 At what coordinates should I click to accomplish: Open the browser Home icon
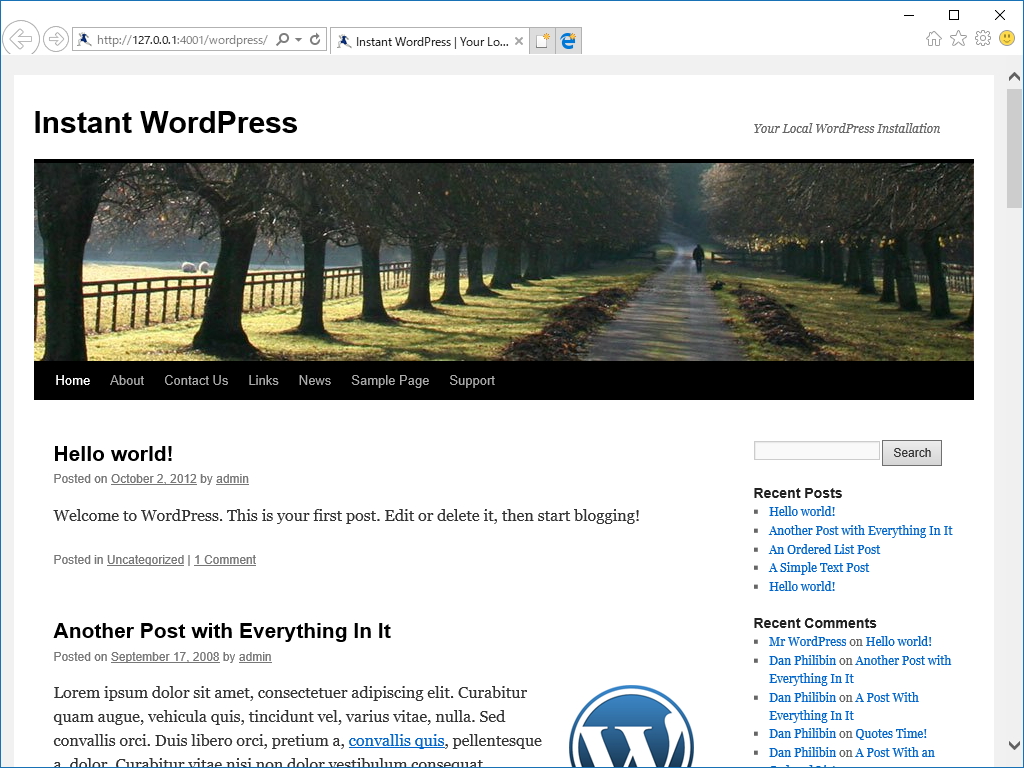[933, 36]
